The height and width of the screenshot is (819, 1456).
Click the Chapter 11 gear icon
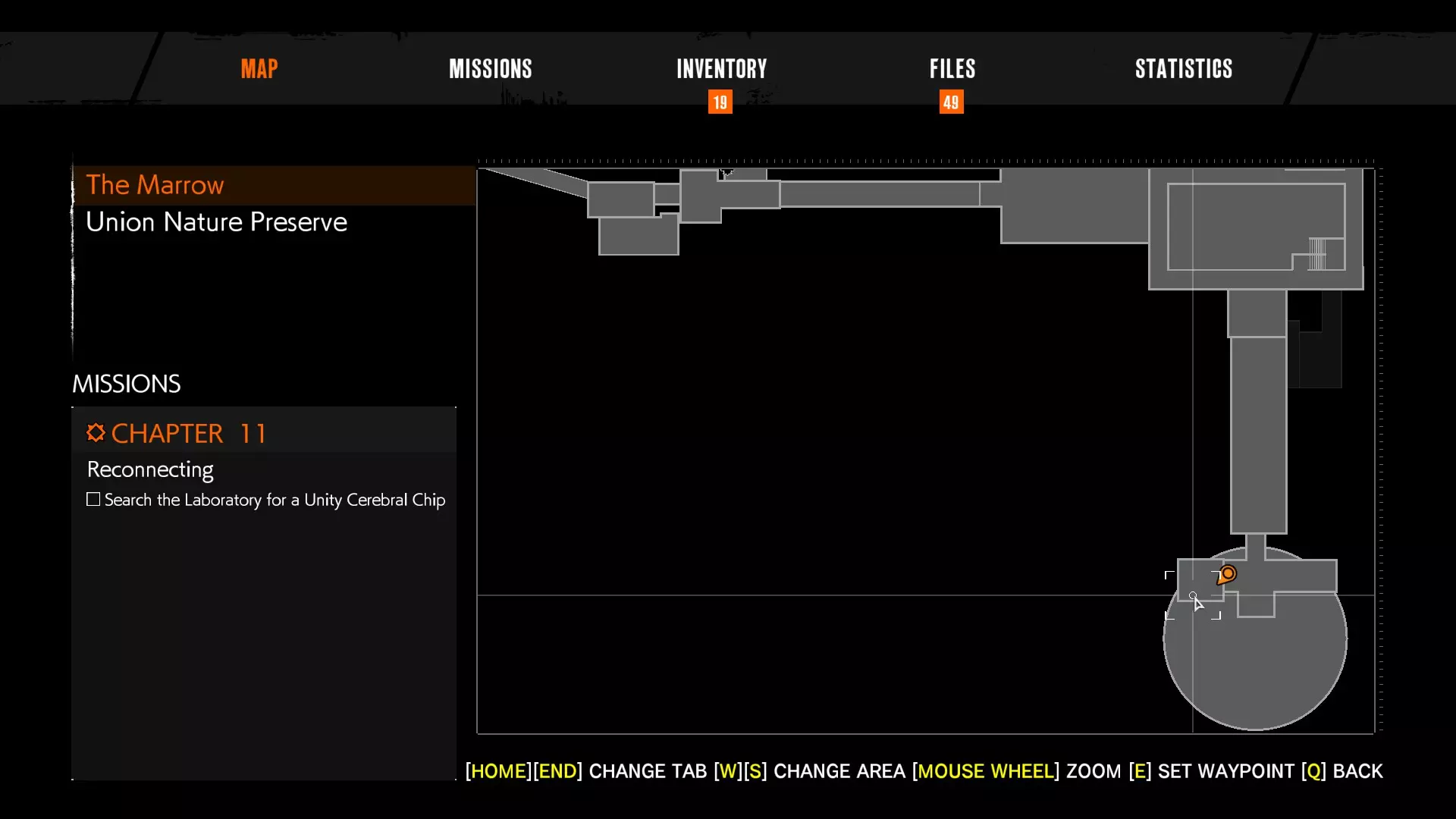pyautogui.click(x=96, y=433)
